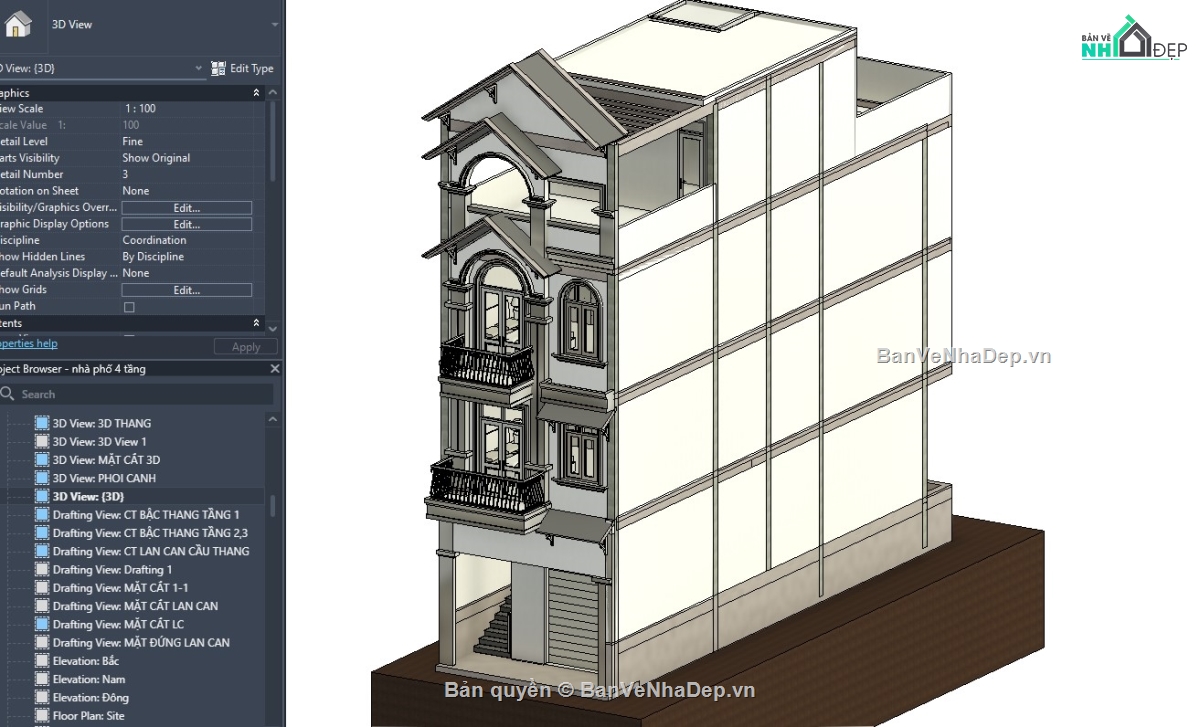Click the icon beside Elevation: Nam
The image size is (1200, 727).
pyautogui.click(x=42, y=679)
